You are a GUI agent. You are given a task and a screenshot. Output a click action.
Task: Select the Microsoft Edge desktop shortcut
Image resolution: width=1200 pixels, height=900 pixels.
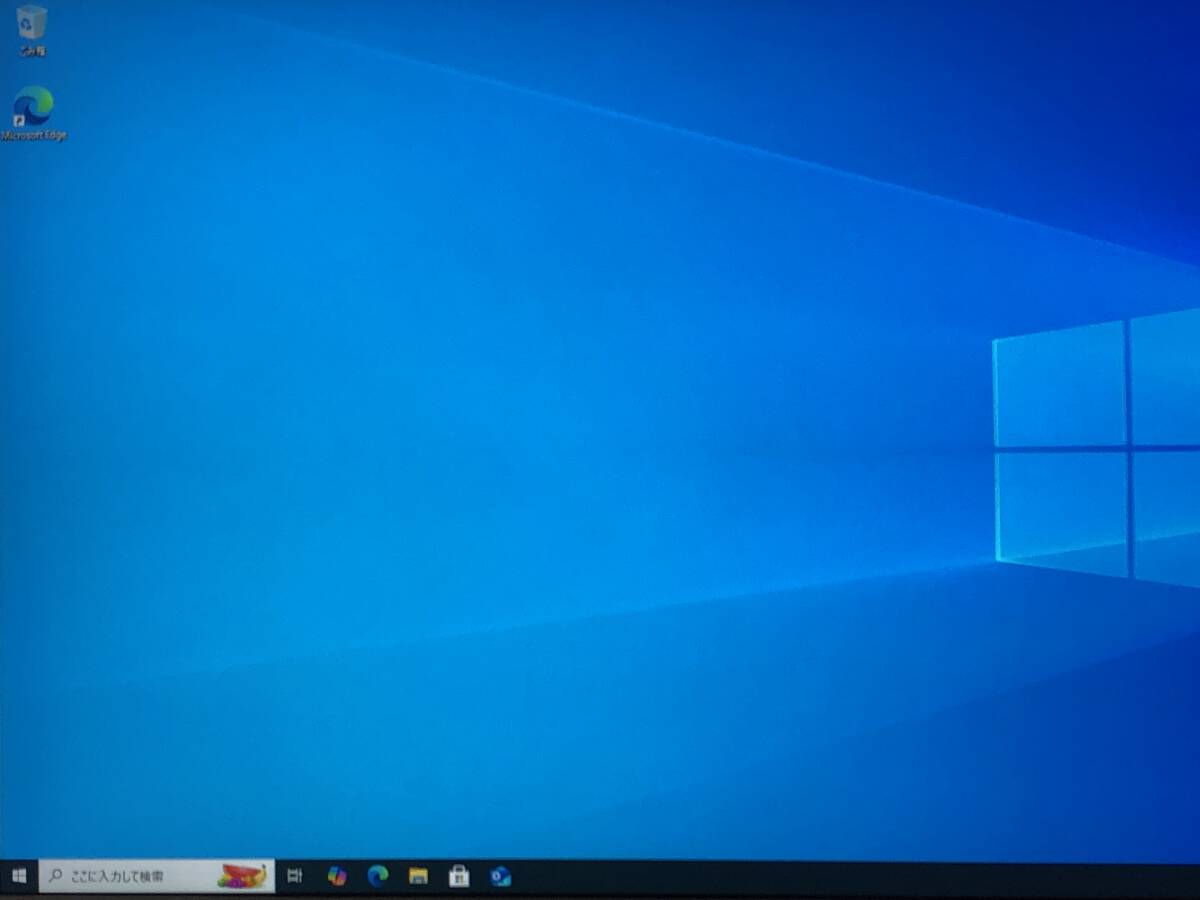tap(33, 113)
